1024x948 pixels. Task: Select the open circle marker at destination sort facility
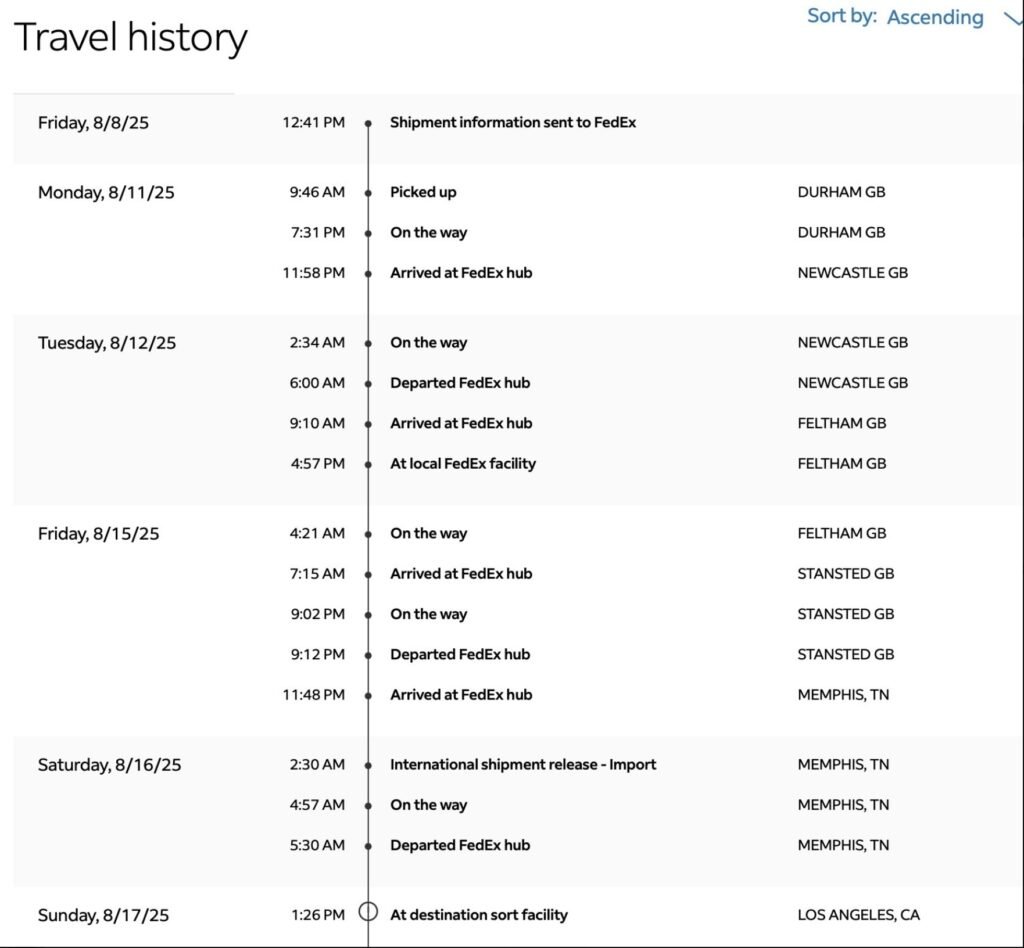click(x=368, y=911)
